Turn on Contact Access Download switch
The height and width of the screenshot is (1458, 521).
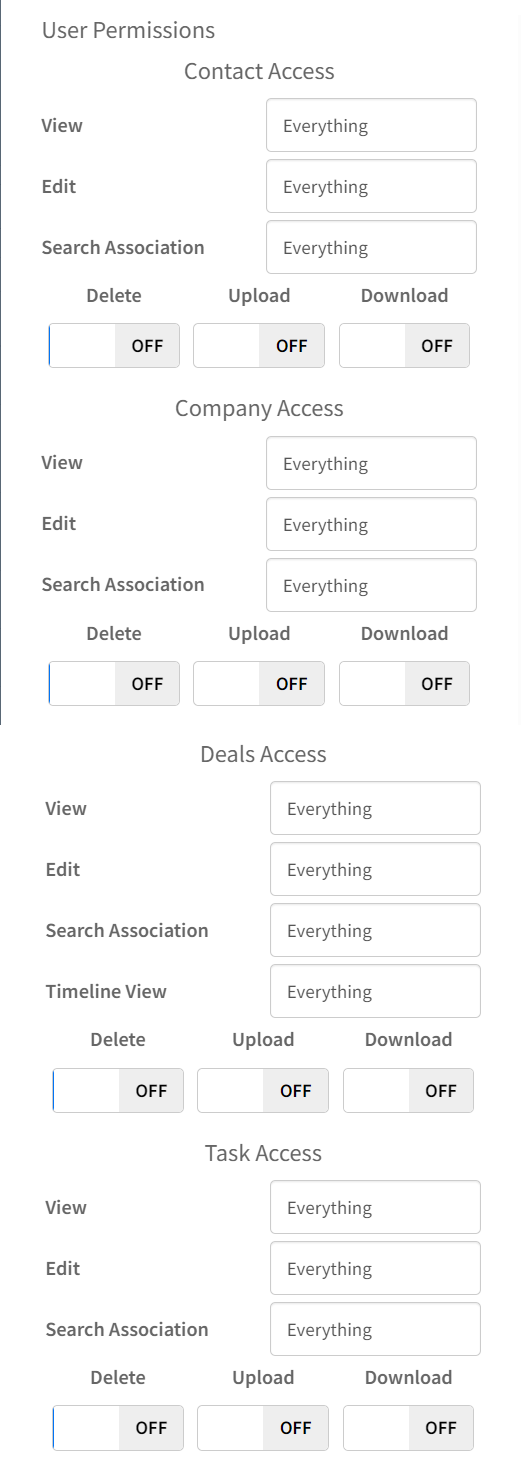tap(404, 346)
